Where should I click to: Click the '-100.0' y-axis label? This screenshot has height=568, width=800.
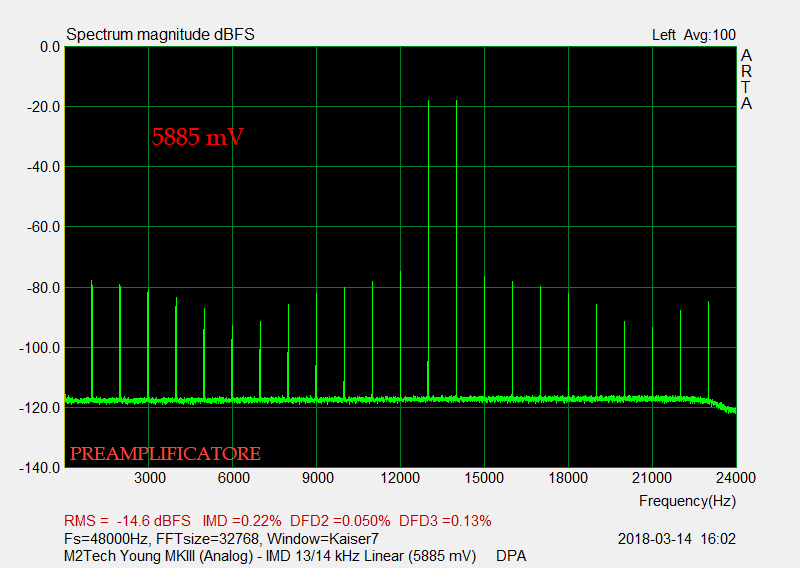pyautogui.click(x=40, y=348)
